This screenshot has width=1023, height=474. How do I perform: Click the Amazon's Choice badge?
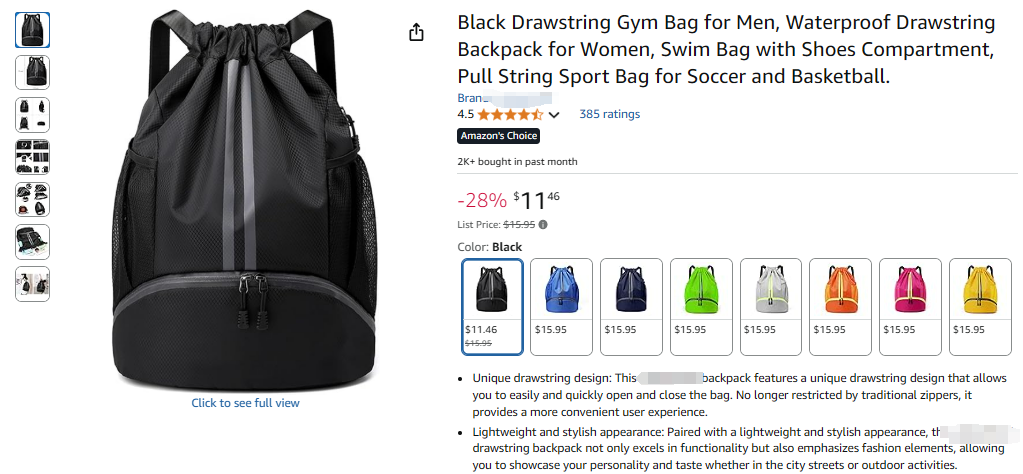coord(498,136)
